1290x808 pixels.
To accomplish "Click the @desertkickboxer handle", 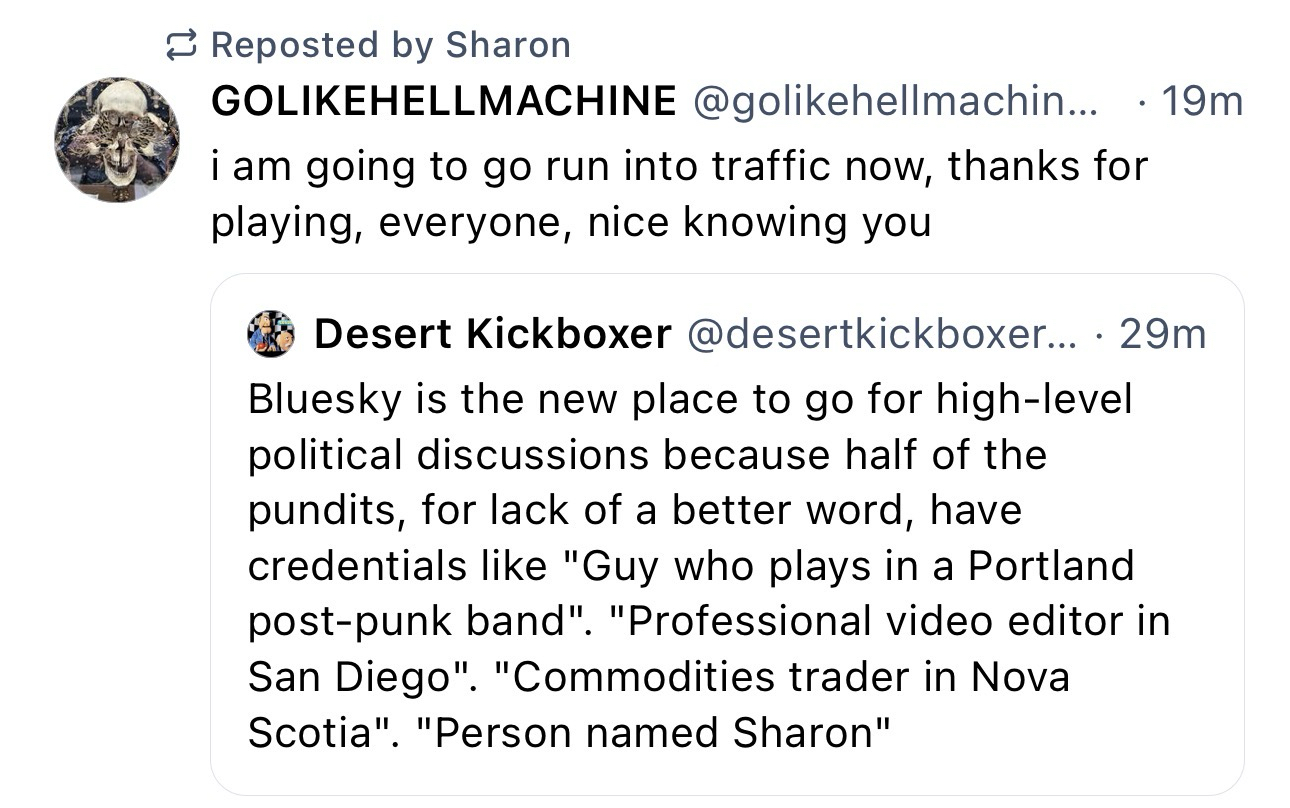I will 881,335.
